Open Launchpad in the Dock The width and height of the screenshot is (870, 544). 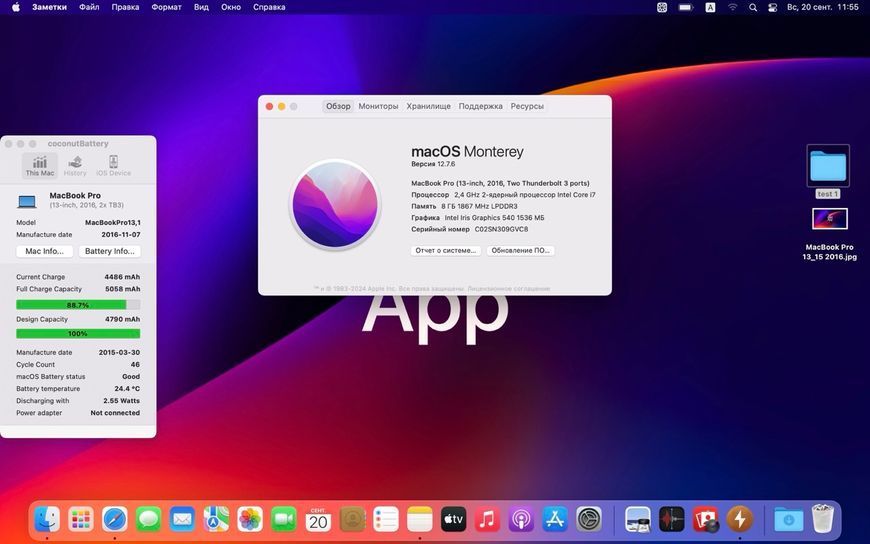(x=81, y=520)
